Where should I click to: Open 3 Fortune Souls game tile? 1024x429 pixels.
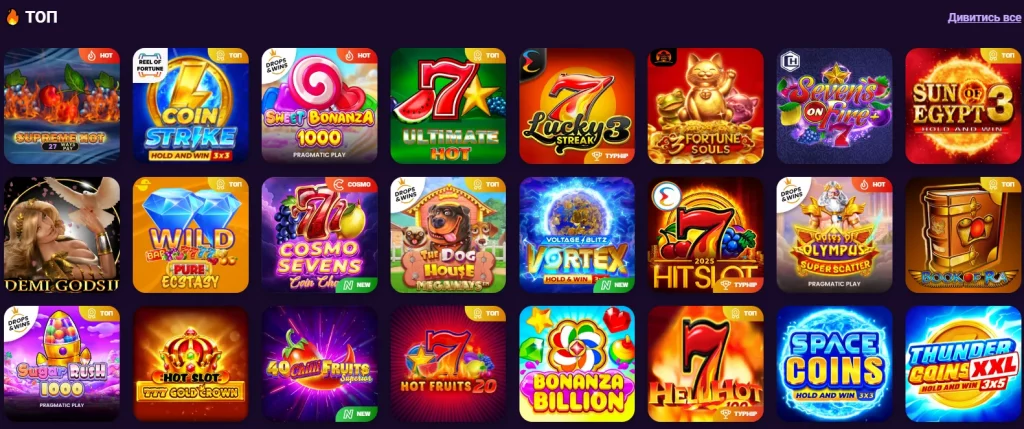click(705, 105)
